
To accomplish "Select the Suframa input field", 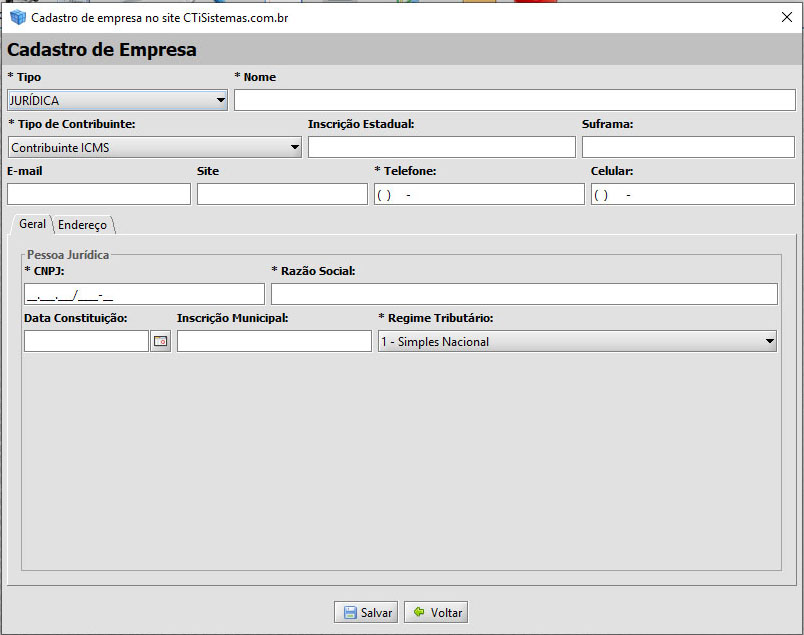I will 688,148.
